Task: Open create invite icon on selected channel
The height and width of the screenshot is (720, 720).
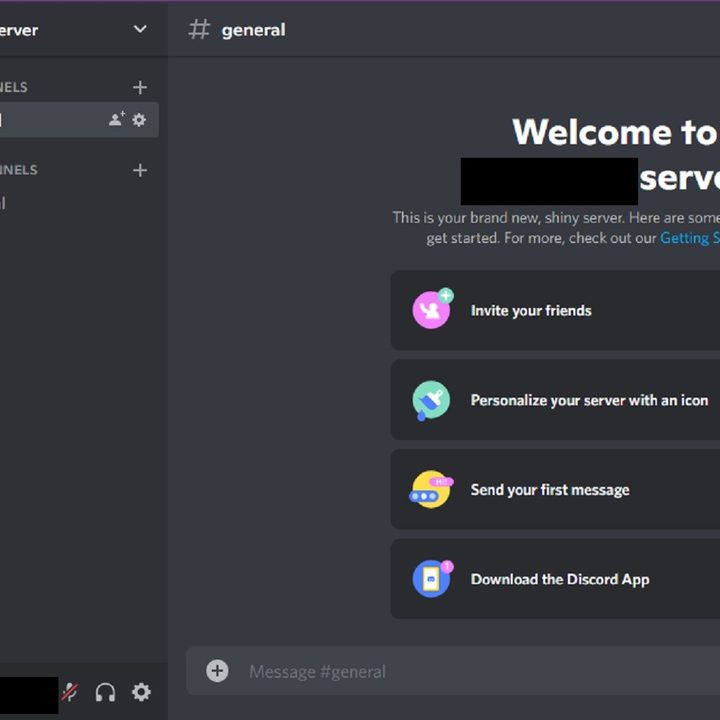Action: pos(117,119)
